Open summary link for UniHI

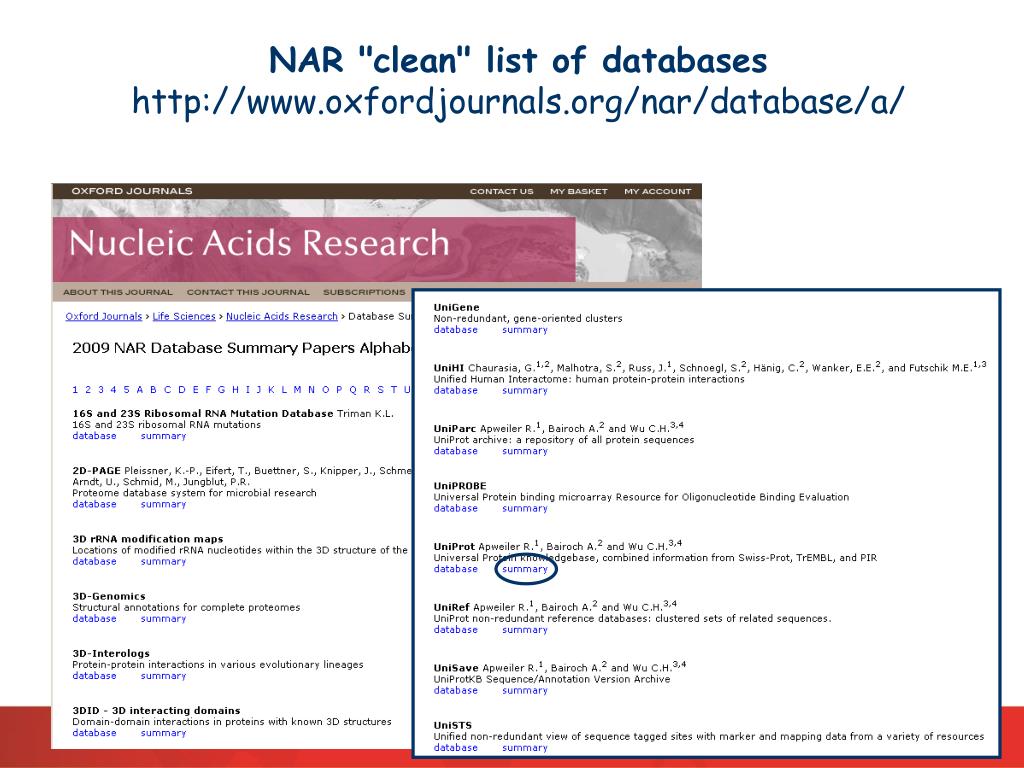coord(524,391)
